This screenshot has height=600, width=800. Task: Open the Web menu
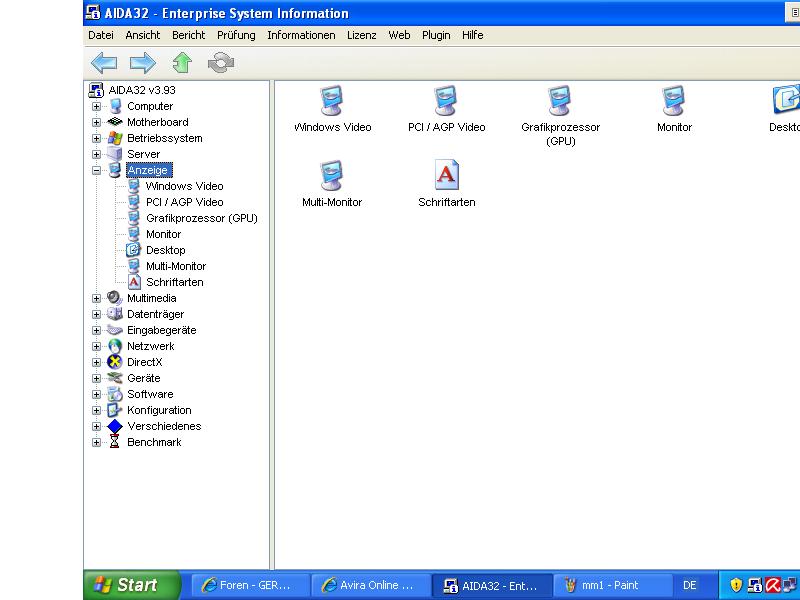[399, 35]
